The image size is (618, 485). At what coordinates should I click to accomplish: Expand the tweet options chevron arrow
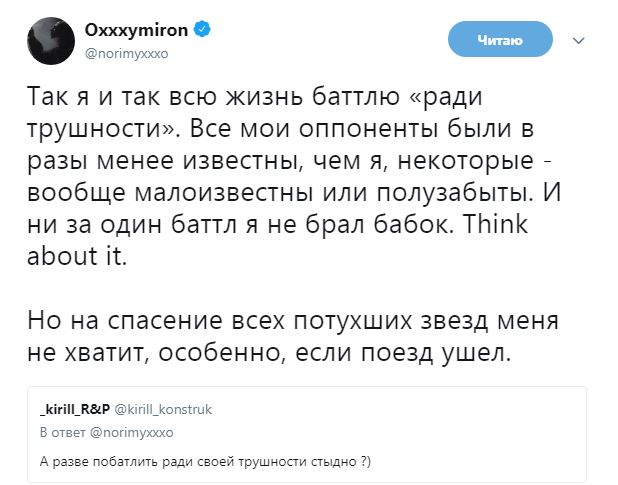(577, 41)
